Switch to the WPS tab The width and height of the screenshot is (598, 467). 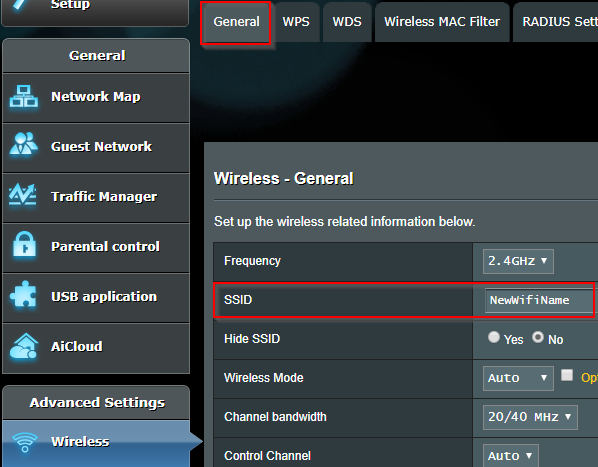(x=296, y=22)
